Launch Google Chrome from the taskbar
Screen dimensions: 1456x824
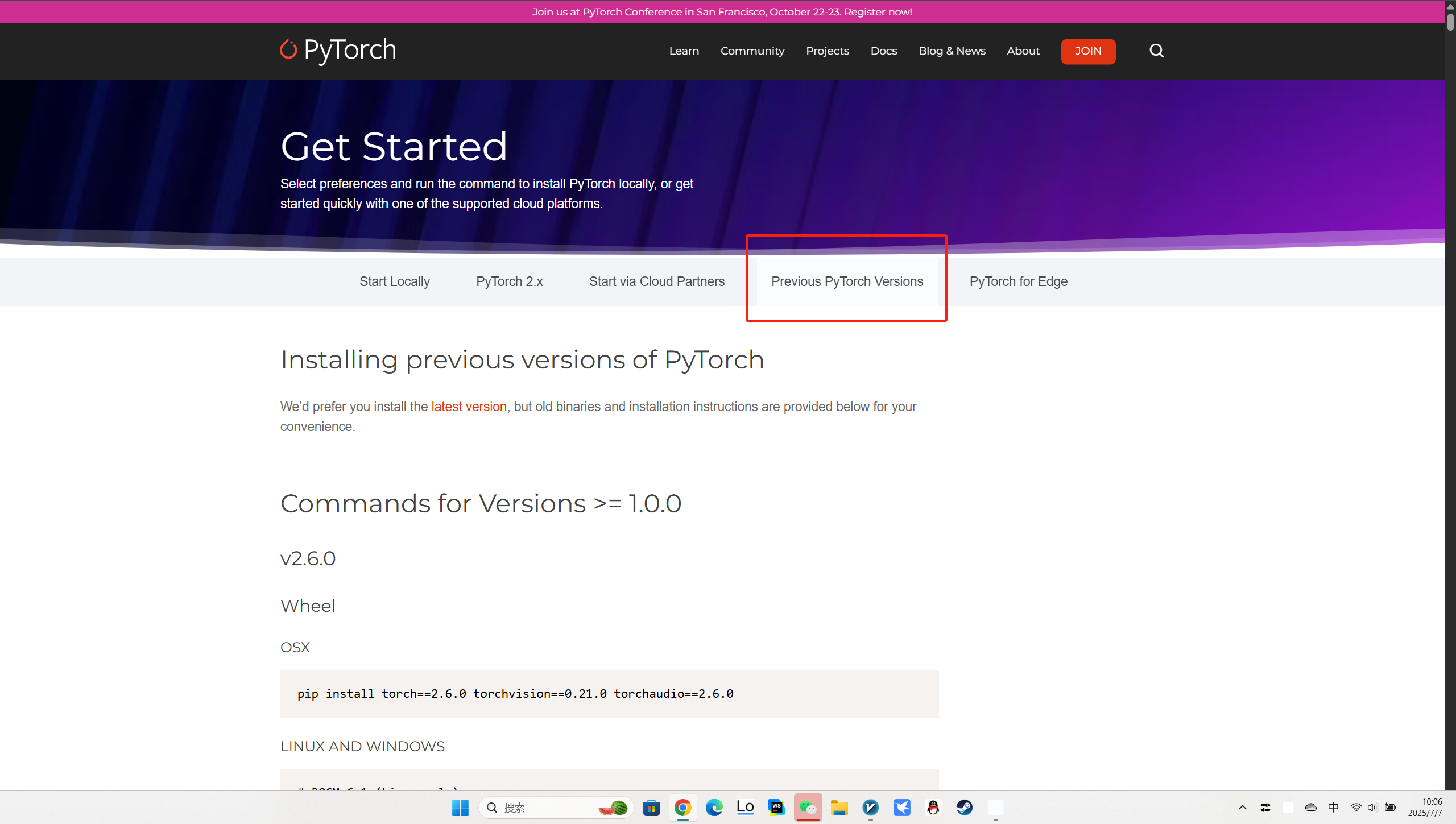pos(682,808)
